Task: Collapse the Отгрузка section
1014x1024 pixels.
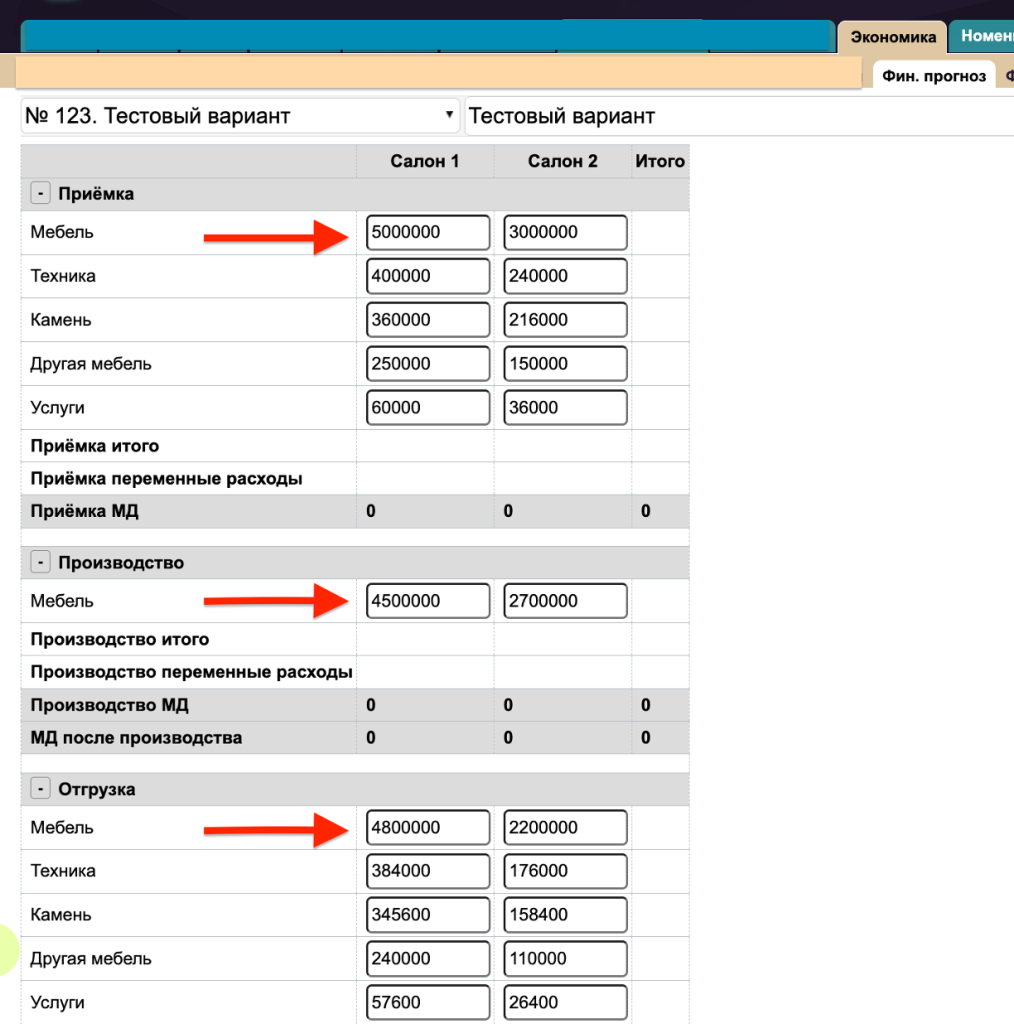Action: click(40, 790)
